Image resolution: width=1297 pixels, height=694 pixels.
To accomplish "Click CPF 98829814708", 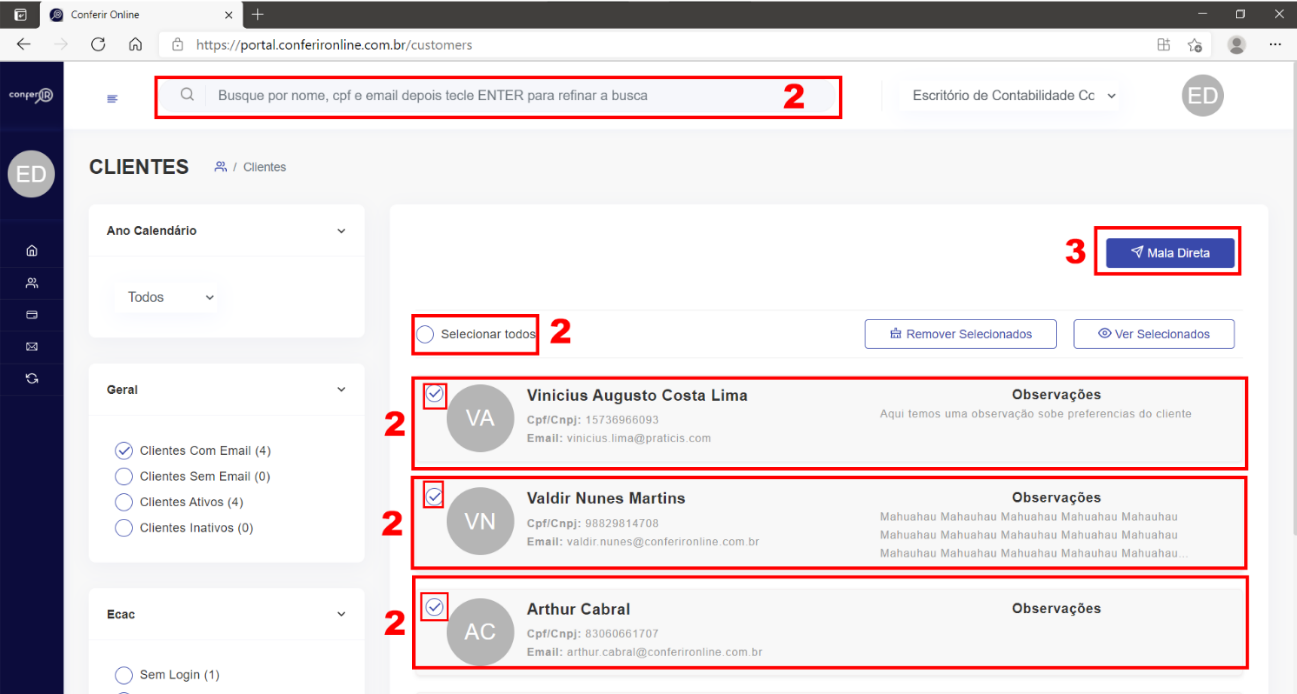I will coord(622,523).
